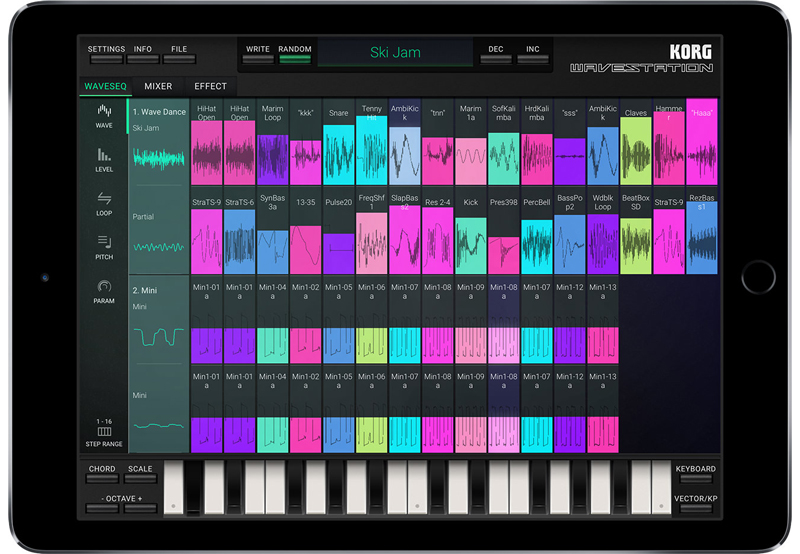Select the SlapBas s2 step
The width and height of the screenshot is (800, 554).
point(405,232)
